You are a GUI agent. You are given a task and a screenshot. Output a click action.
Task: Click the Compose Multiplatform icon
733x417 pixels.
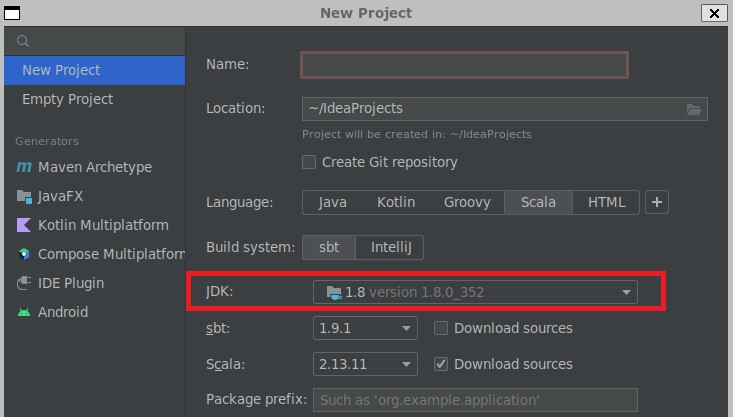[24, 254]
